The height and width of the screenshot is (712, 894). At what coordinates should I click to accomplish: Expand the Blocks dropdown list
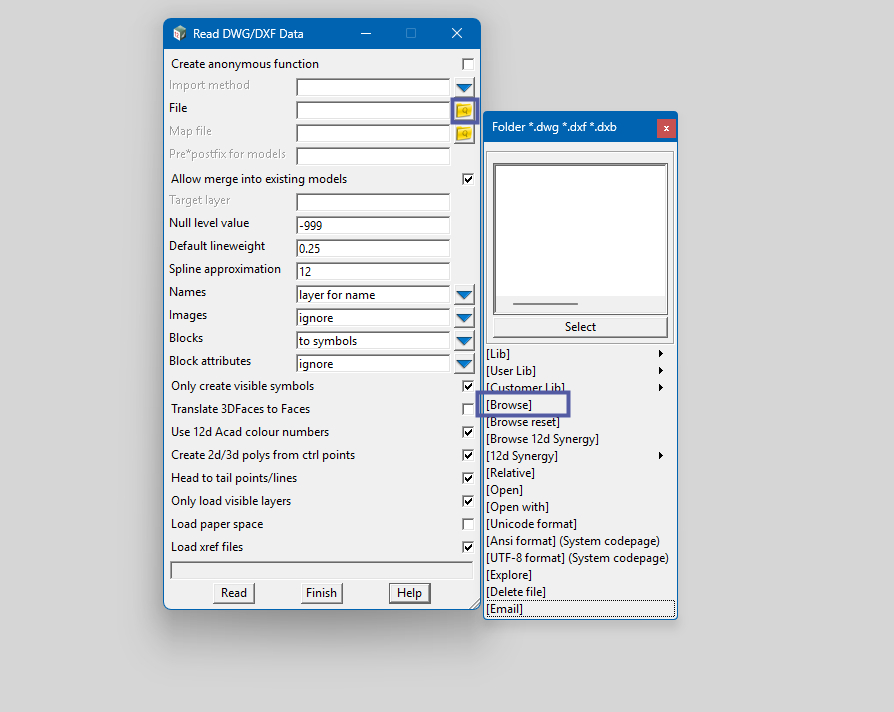pyautogui.click(x=464, y=341)
